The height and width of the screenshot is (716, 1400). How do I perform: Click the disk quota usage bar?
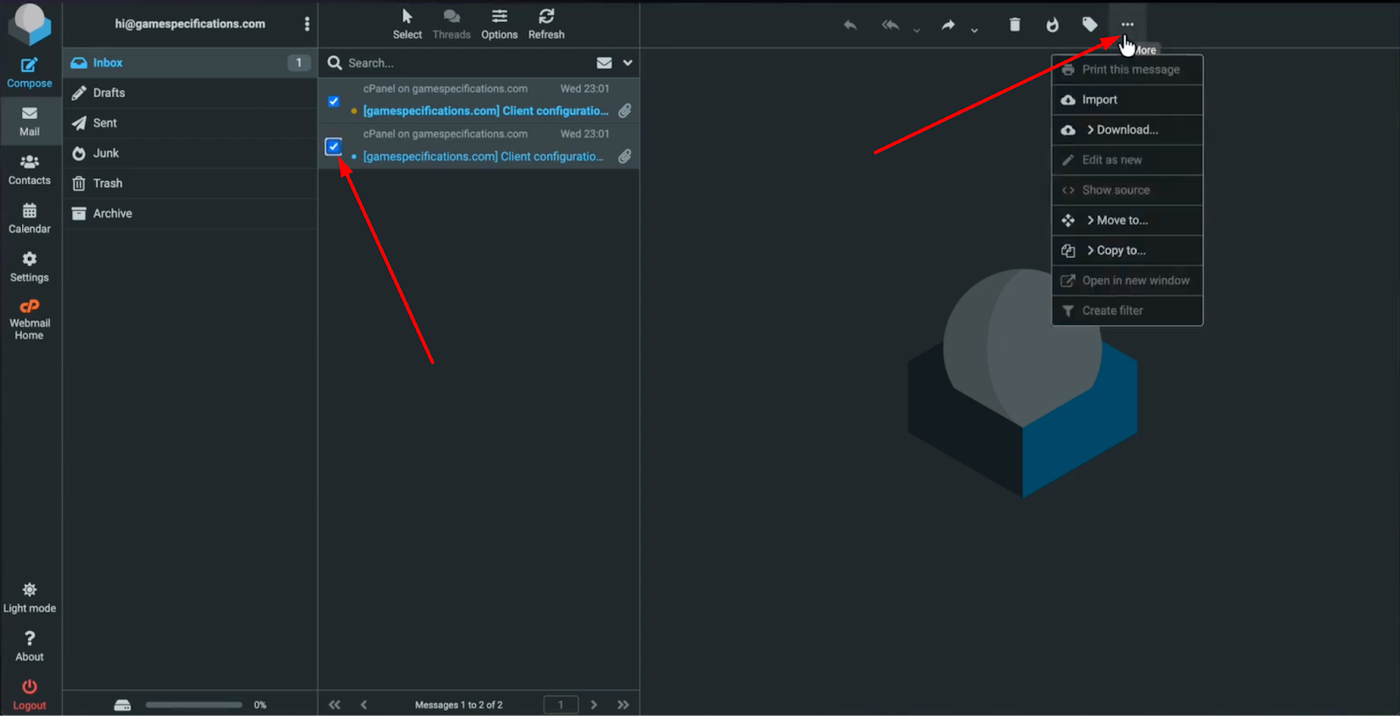click(x=193, y=705)
